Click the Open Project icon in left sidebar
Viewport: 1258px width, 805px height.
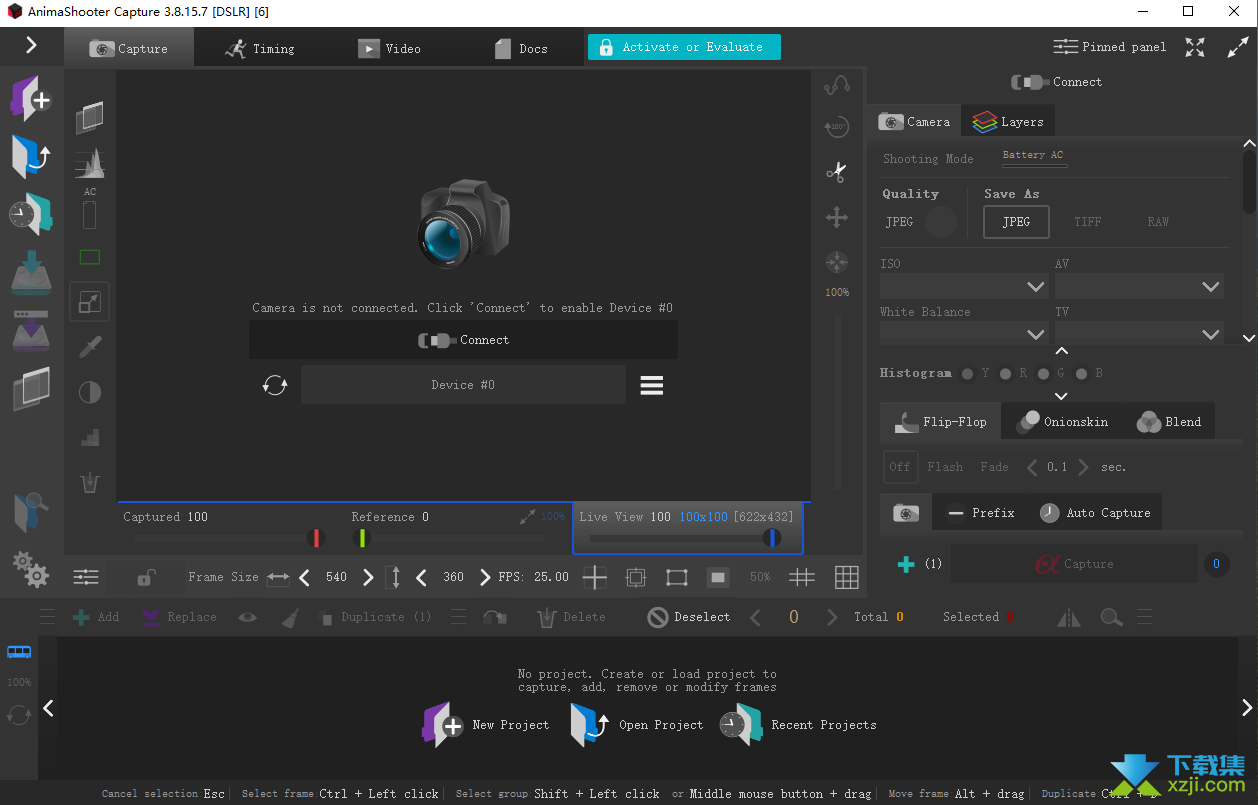30,156
